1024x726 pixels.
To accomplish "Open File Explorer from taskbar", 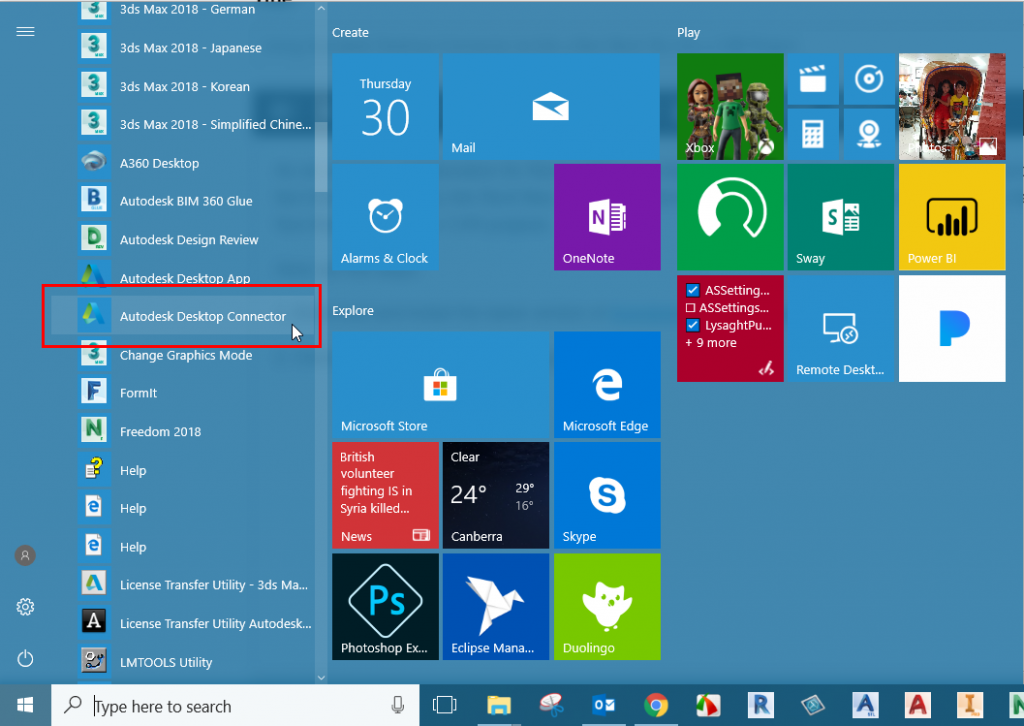I will [x=499, y=705].
